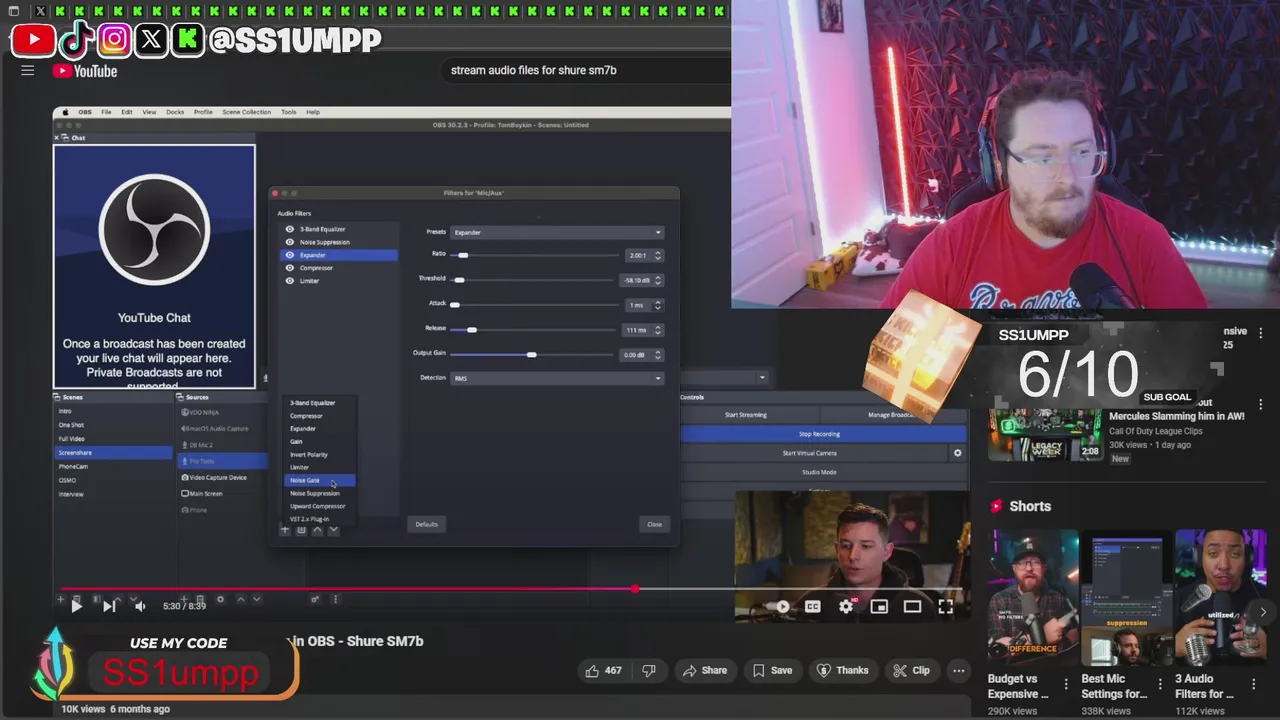Focus the YouTube search field
Viewport: 1280px width, 720px height.
pos(587,71)
